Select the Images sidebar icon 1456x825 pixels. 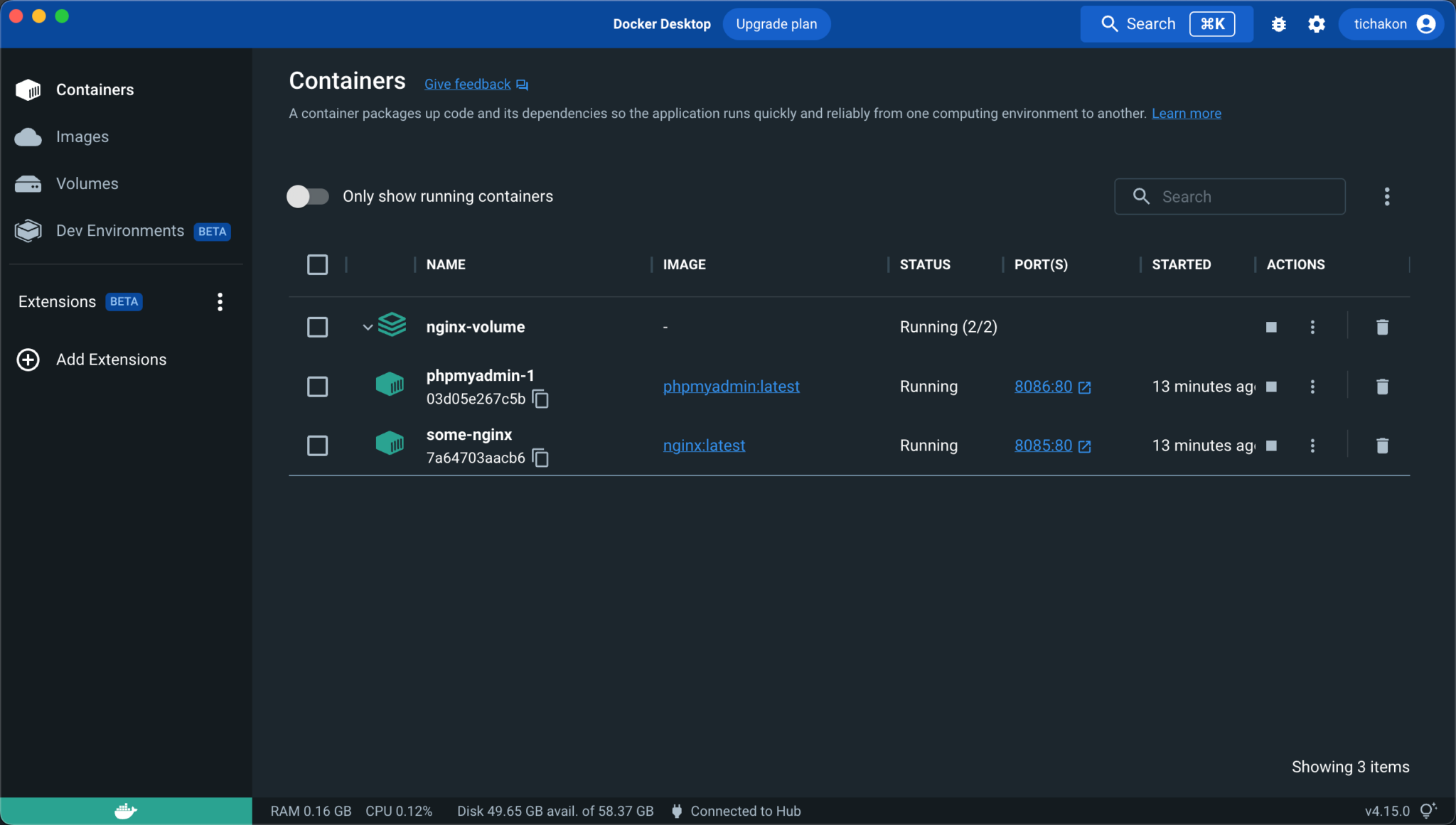coord(27,136)
